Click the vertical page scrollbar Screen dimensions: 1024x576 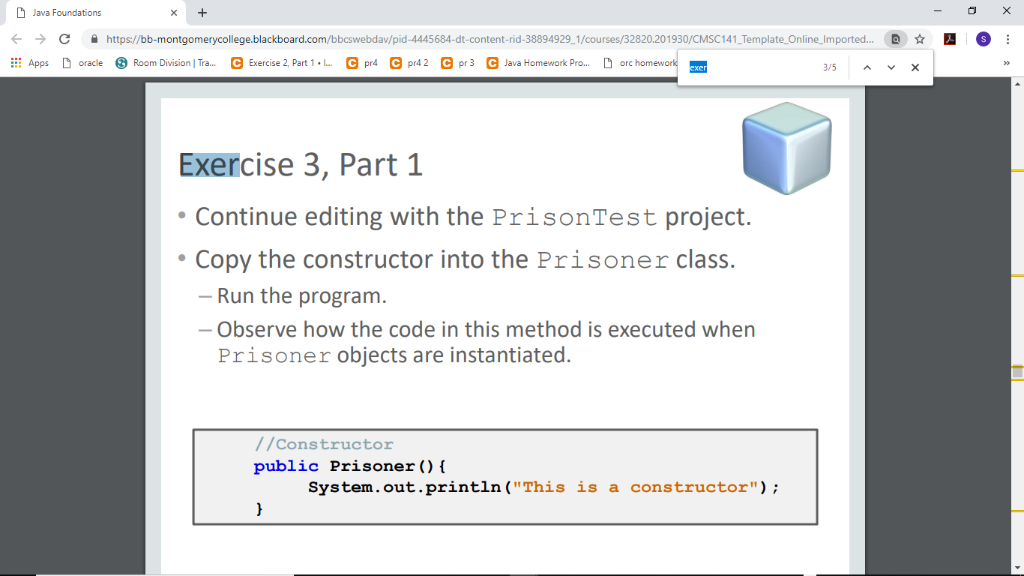(1018, 300)
